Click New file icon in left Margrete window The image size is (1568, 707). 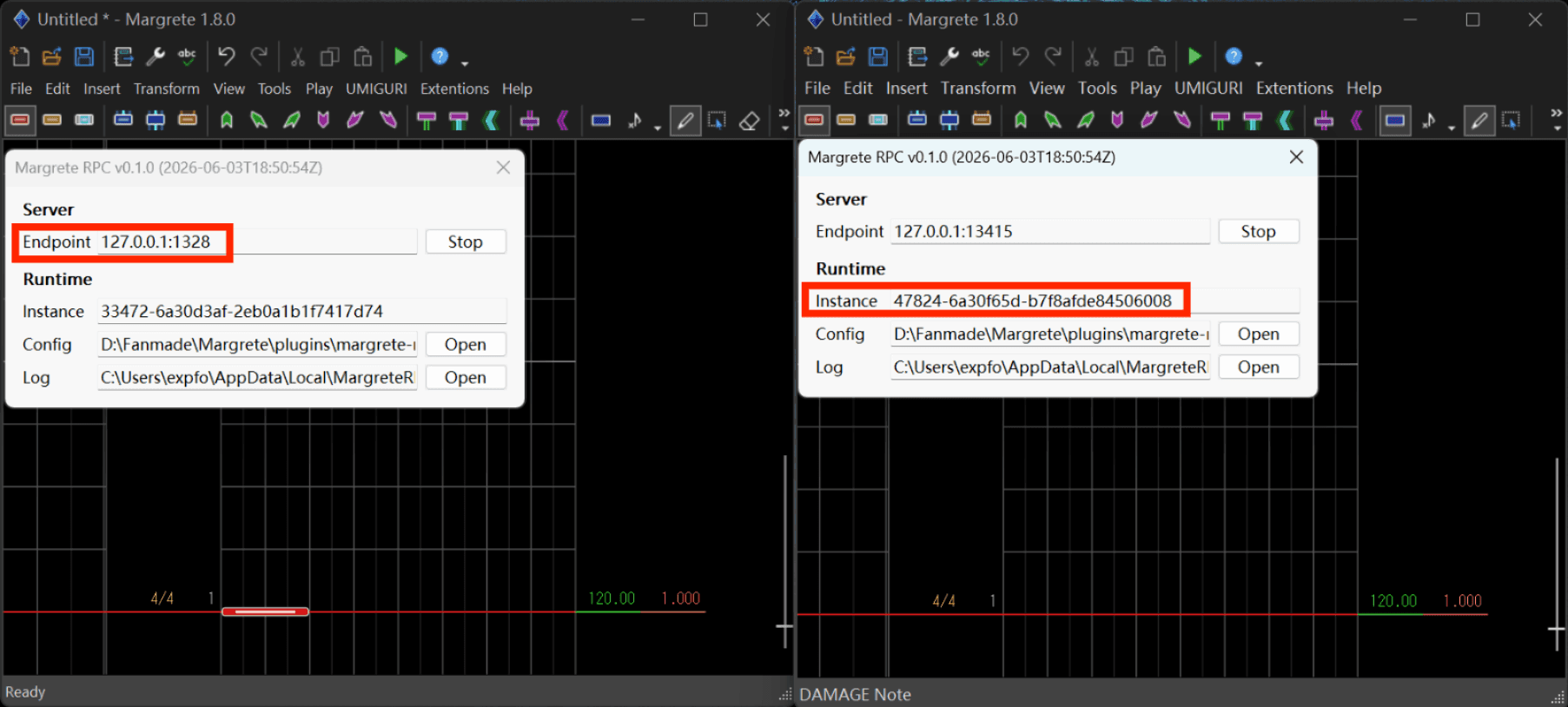(x=19, y=56)
